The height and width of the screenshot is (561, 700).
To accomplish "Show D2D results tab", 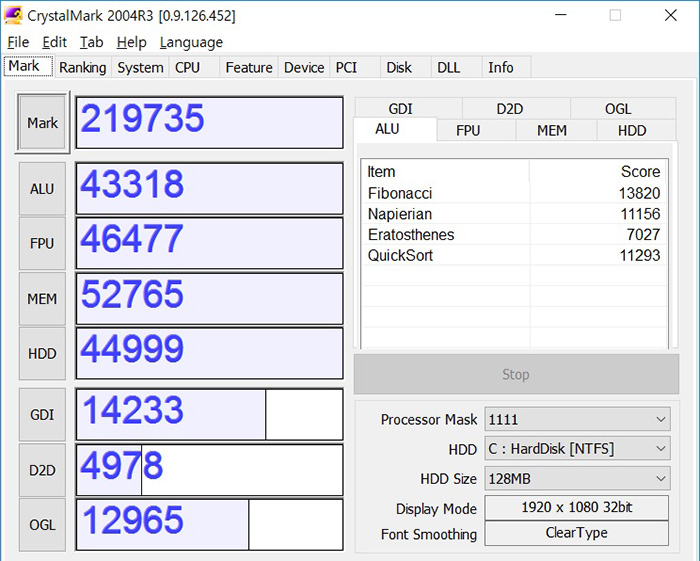I will [x=516, y=109].
